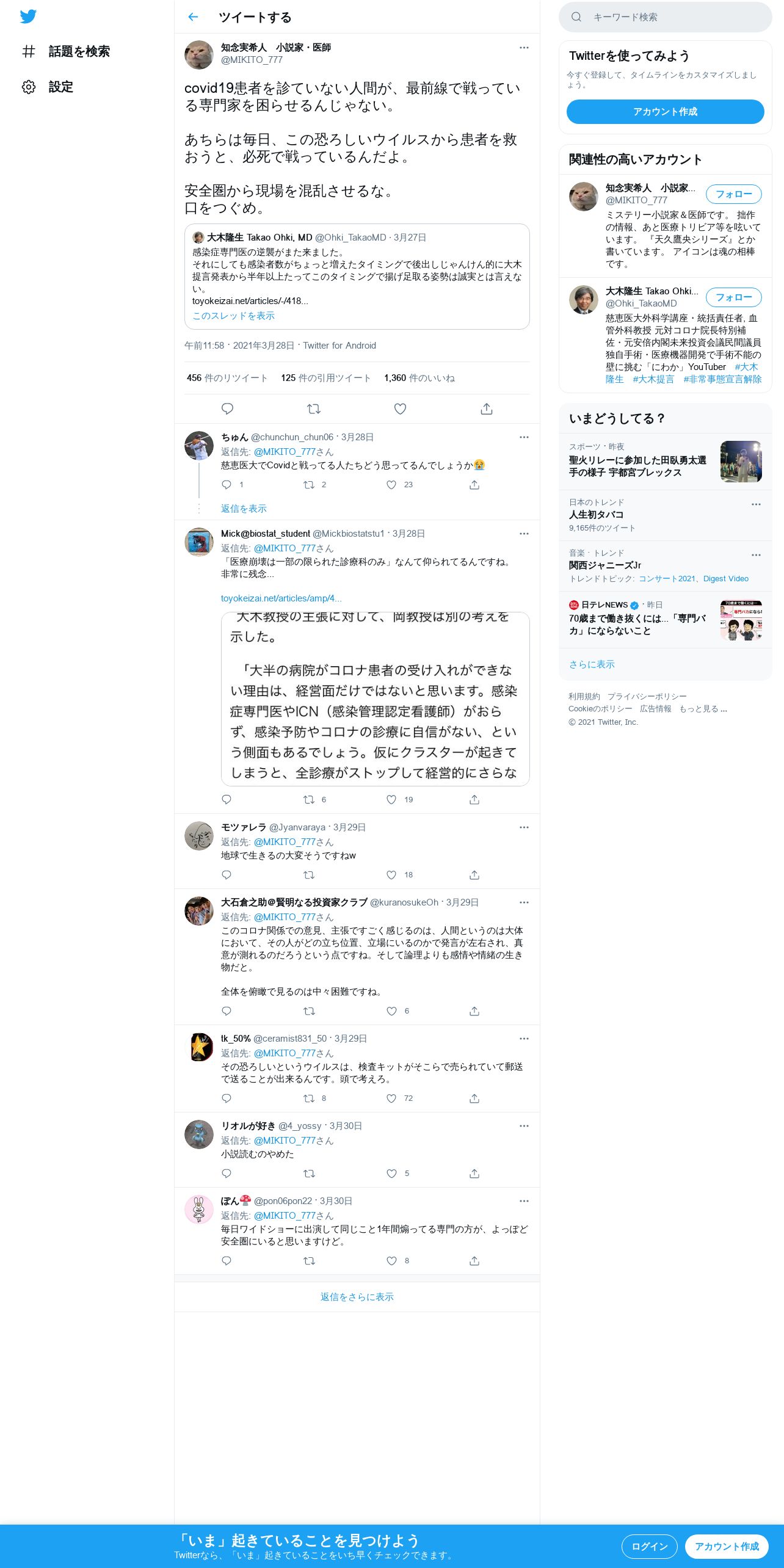Reply to the main tweet by 知念実希人

coord(227,408)
